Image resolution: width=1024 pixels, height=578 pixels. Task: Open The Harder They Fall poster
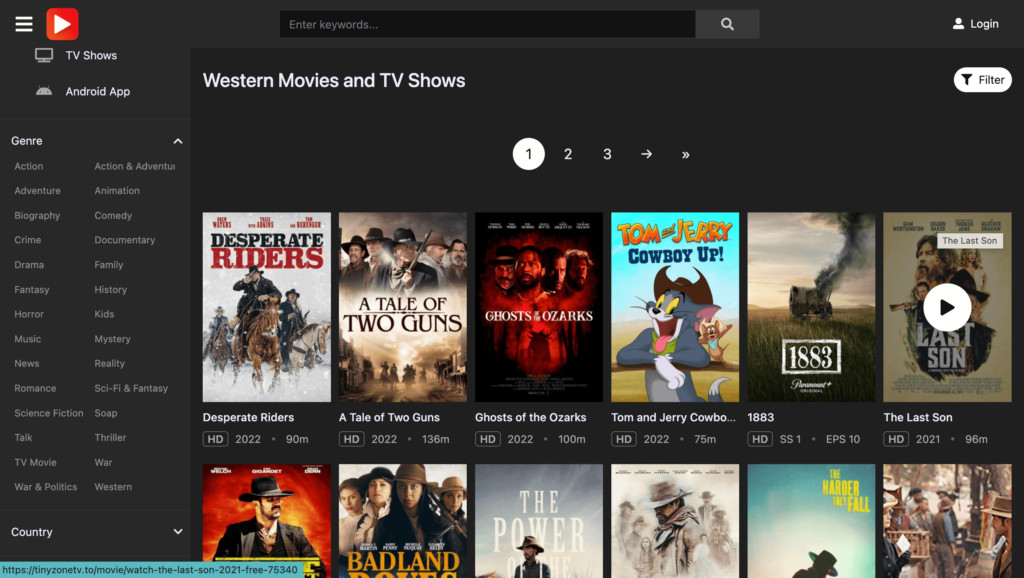pos(811,521)
